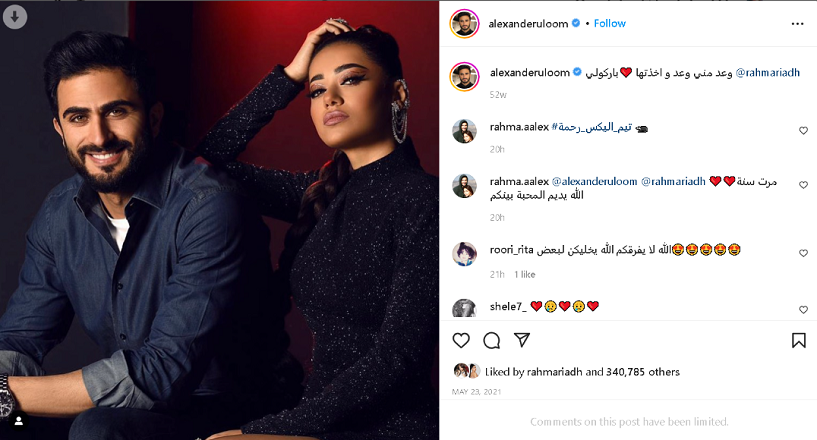
Task: Open rahmariadh in liked-by line
Action: coord(554,372)
